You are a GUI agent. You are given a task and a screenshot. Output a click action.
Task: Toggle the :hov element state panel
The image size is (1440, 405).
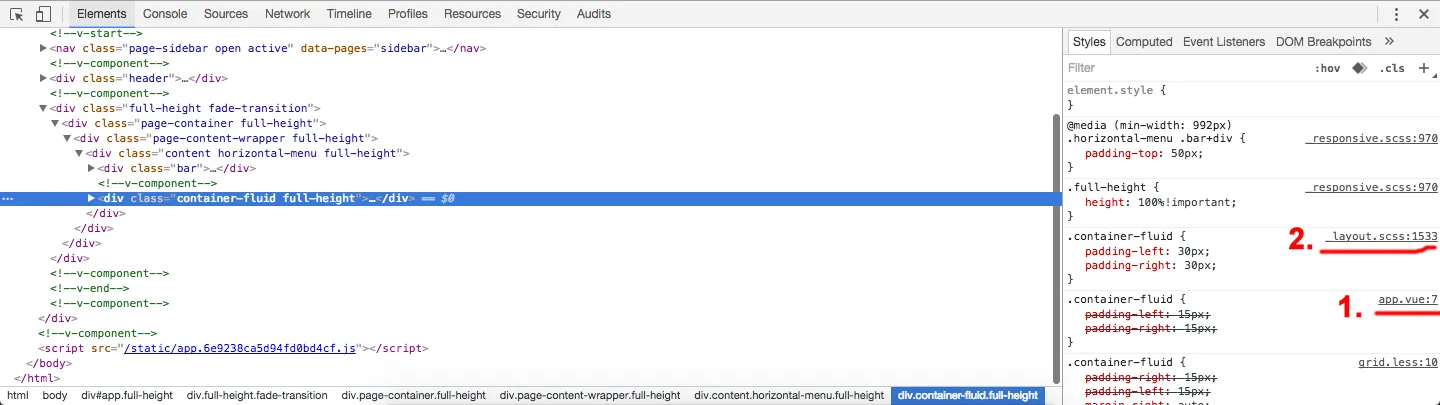coord(1327,68)
